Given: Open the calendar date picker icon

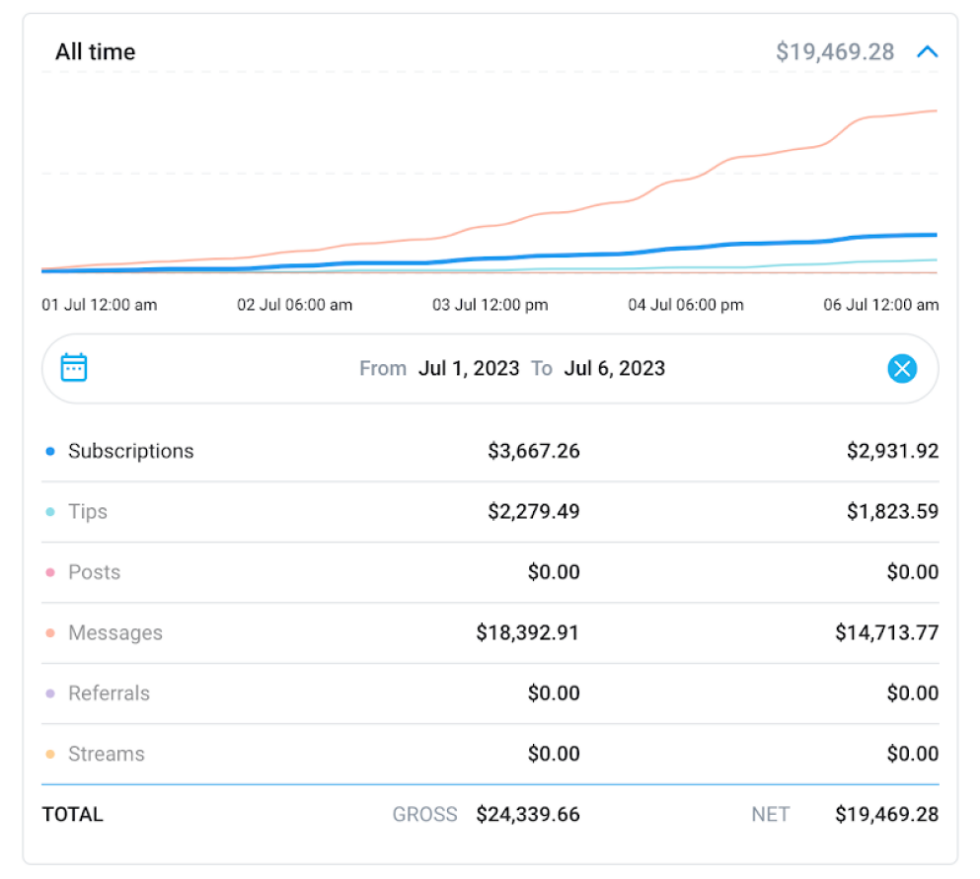Looking at the screenshot, I should click(74, 368).
